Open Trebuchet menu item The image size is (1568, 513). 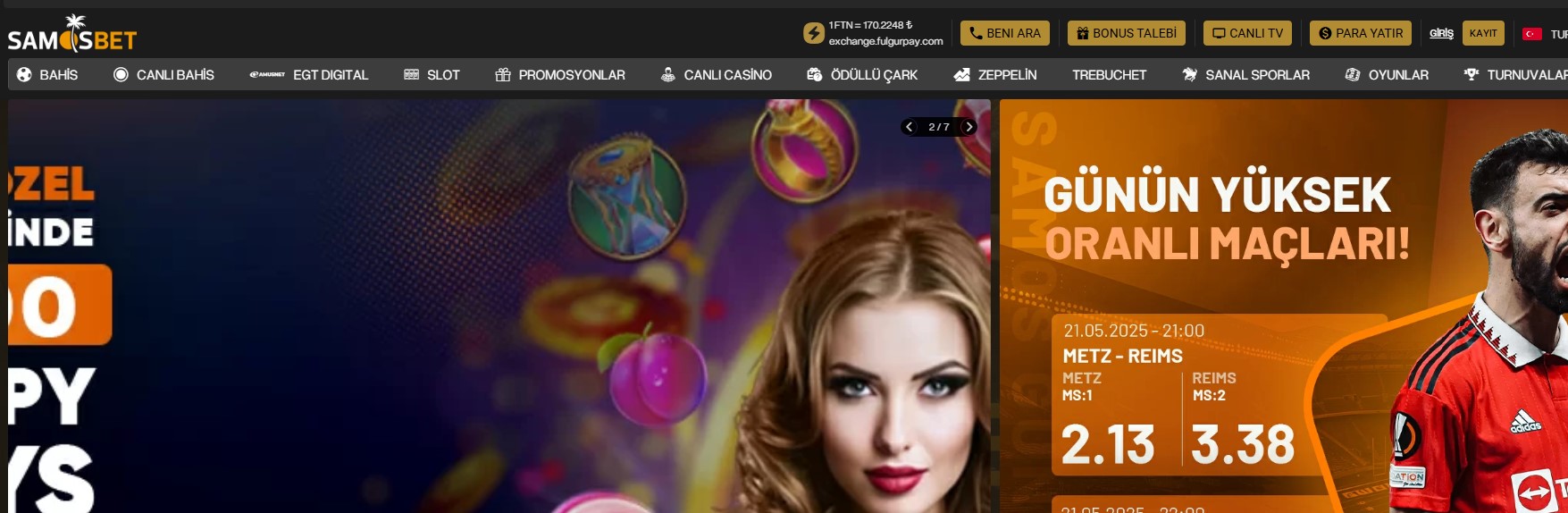coord(1109,75)
